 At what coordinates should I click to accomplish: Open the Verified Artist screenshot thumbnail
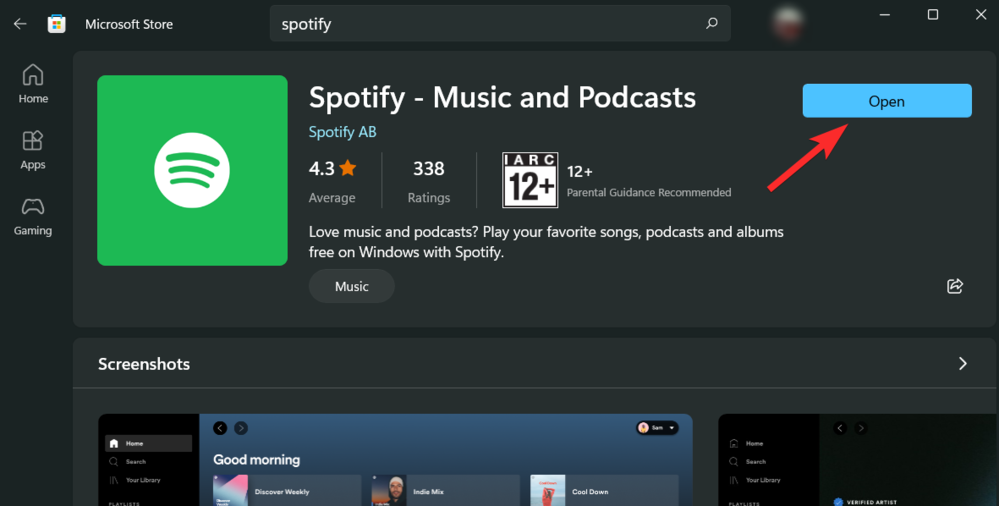858,459
